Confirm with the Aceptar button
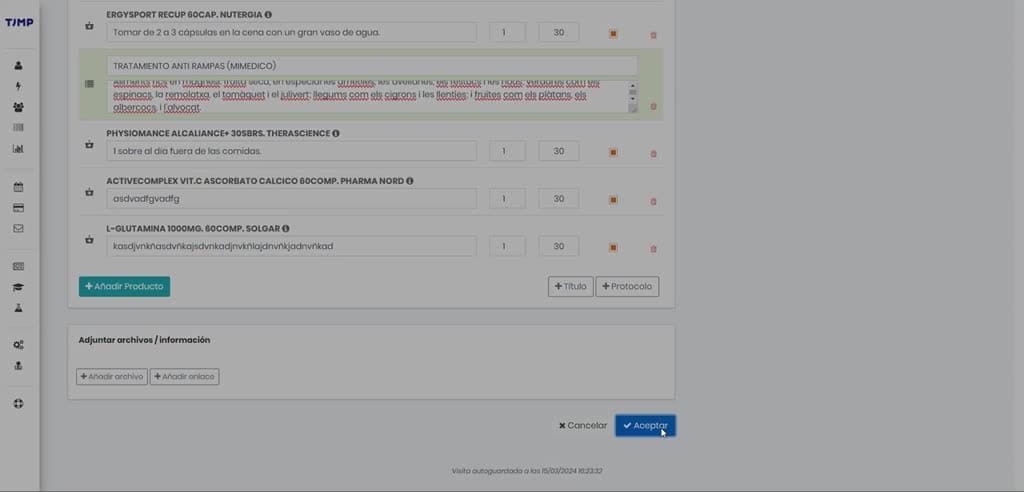 [x=645, y=425]
